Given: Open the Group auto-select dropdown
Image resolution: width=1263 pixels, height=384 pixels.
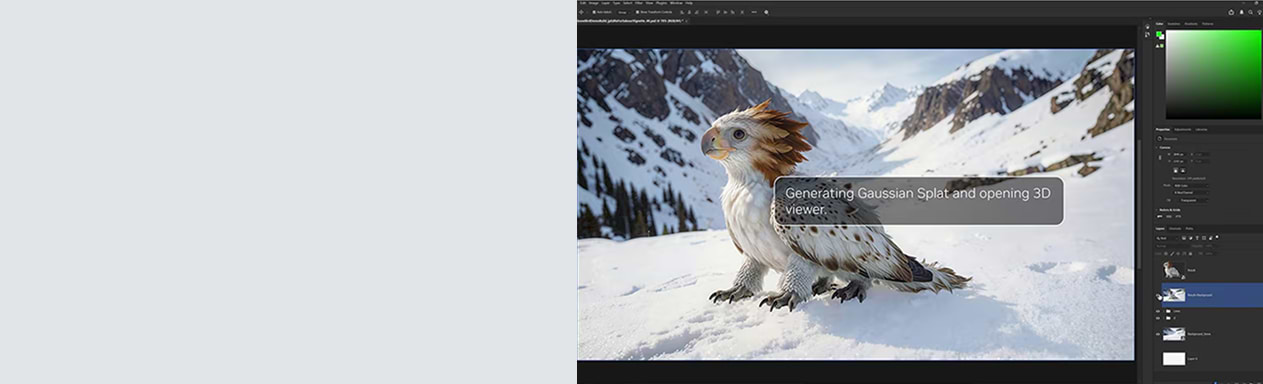Looking at the screenshot, I should tap(623, 12).
